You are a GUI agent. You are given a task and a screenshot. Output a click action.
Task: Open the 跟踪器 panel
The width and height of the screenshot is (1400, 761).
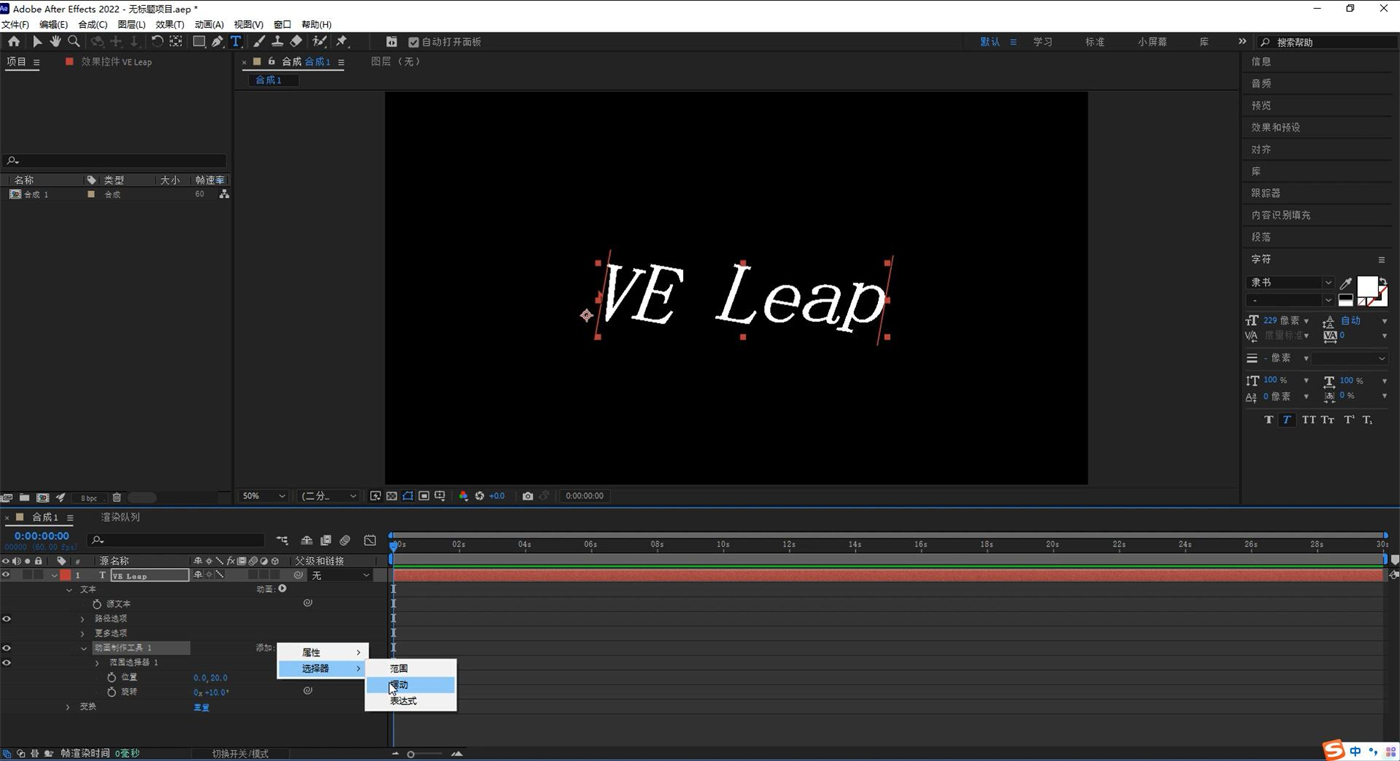pos(1265,193)
